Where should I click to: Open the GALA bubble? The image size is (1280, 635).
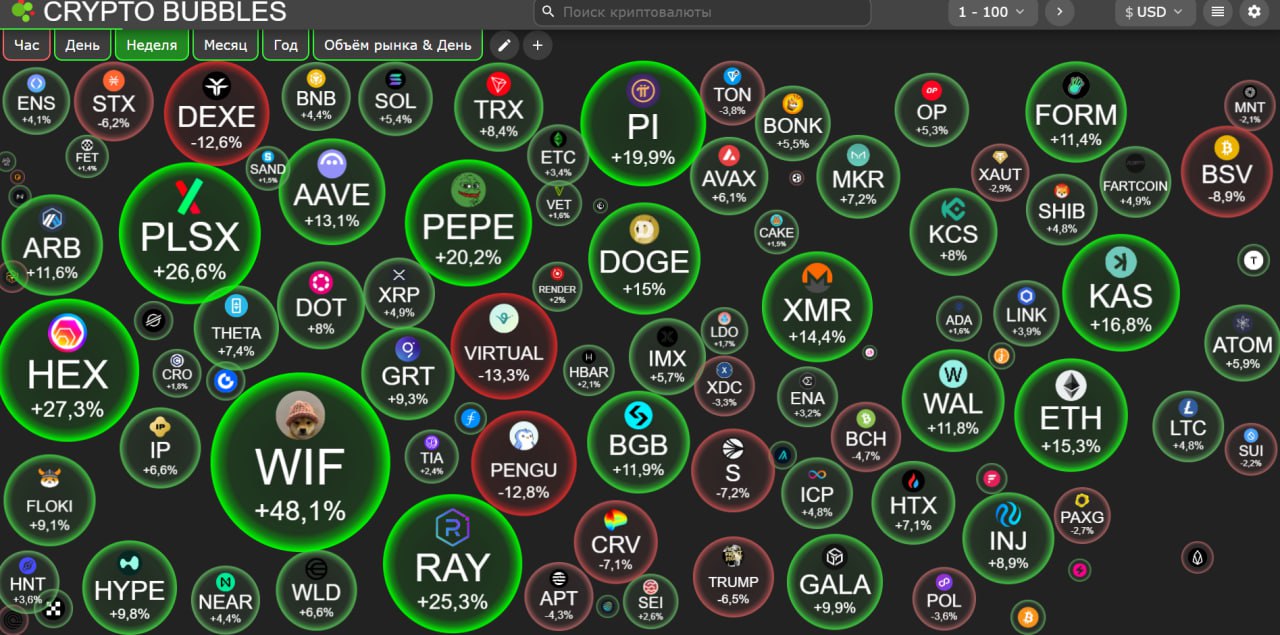(x=835, y=582)
